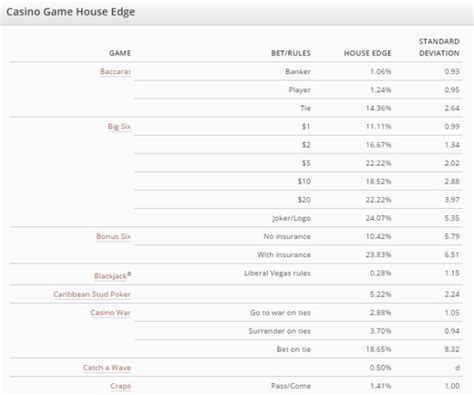Click the With insurance rule cell
Image resolution: width=474 pixels, height=395 pixels.
click(x=284, y=255)
